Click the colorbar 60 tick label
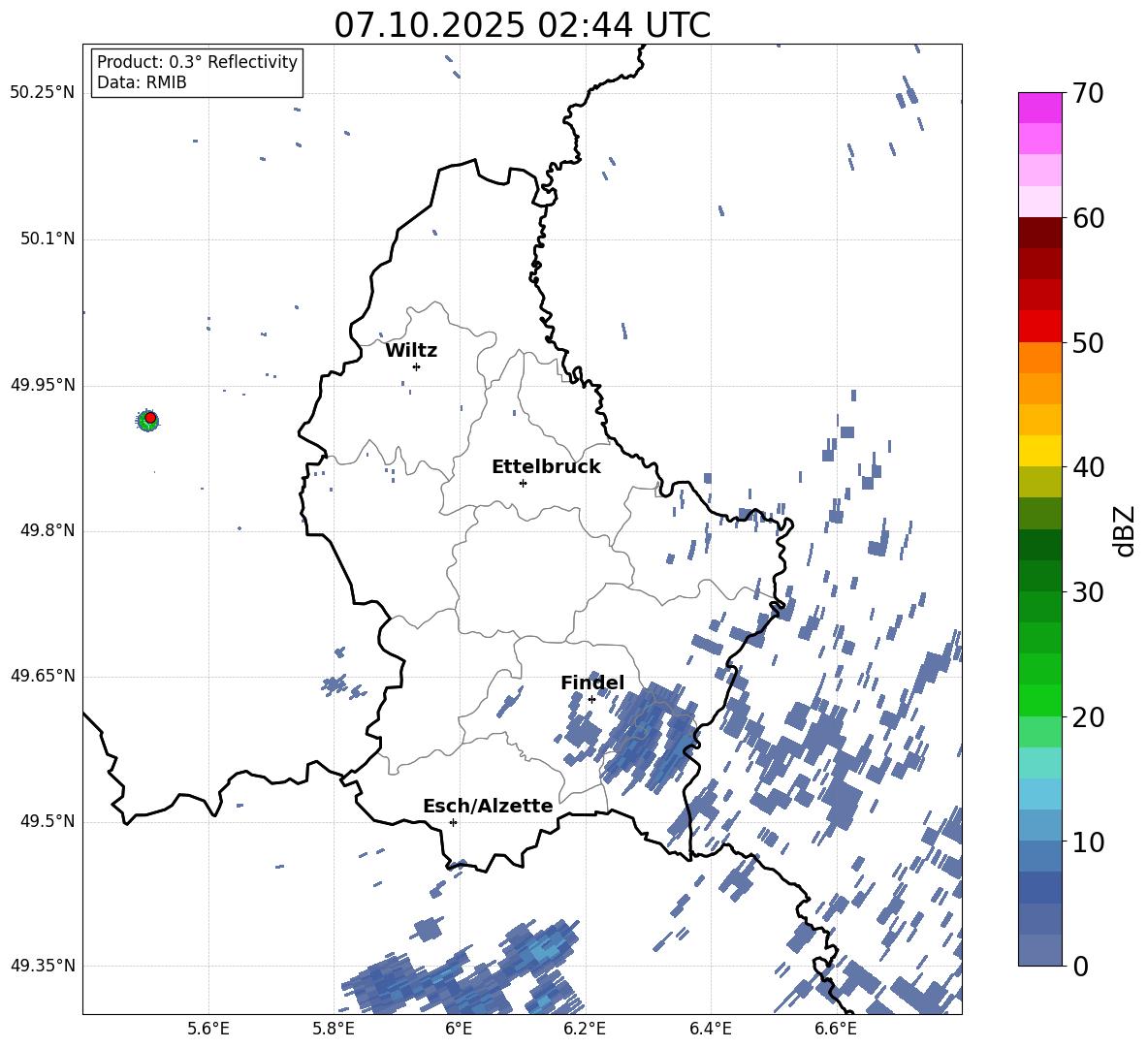The height and width of the screenshot is (1048, 1148). 1088,218
